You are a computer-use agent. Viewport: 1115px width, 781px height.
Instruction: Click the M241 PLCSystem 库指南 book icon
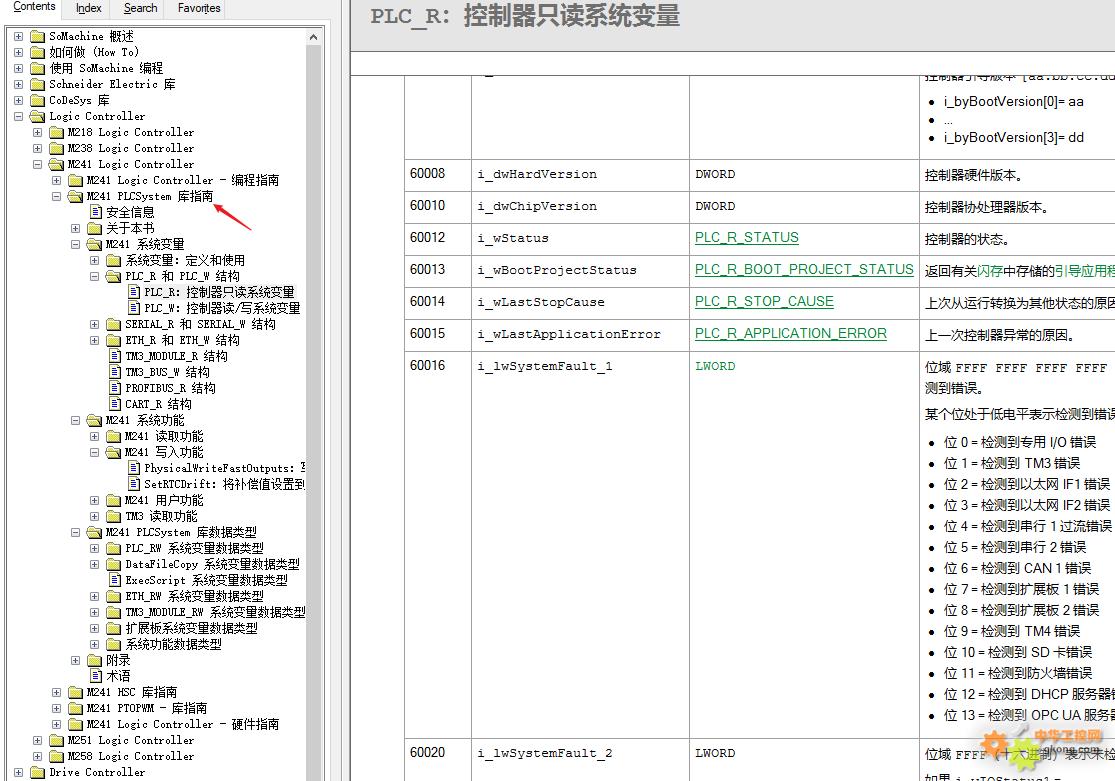pyautogui.click(x=75, y=196)
